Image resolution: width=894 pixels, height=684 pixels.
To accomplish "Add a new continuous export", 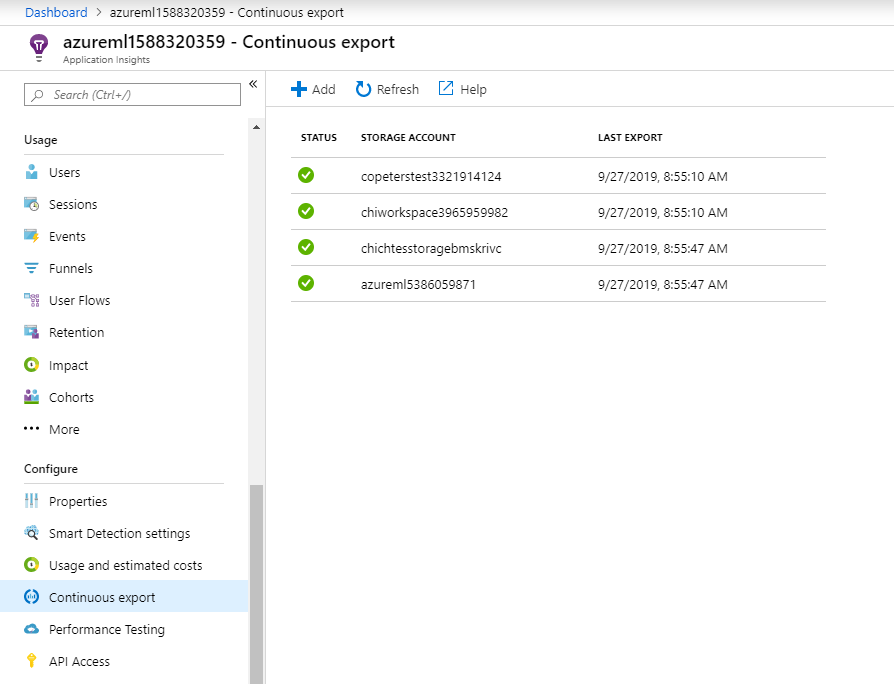I will tap(313, 89).
